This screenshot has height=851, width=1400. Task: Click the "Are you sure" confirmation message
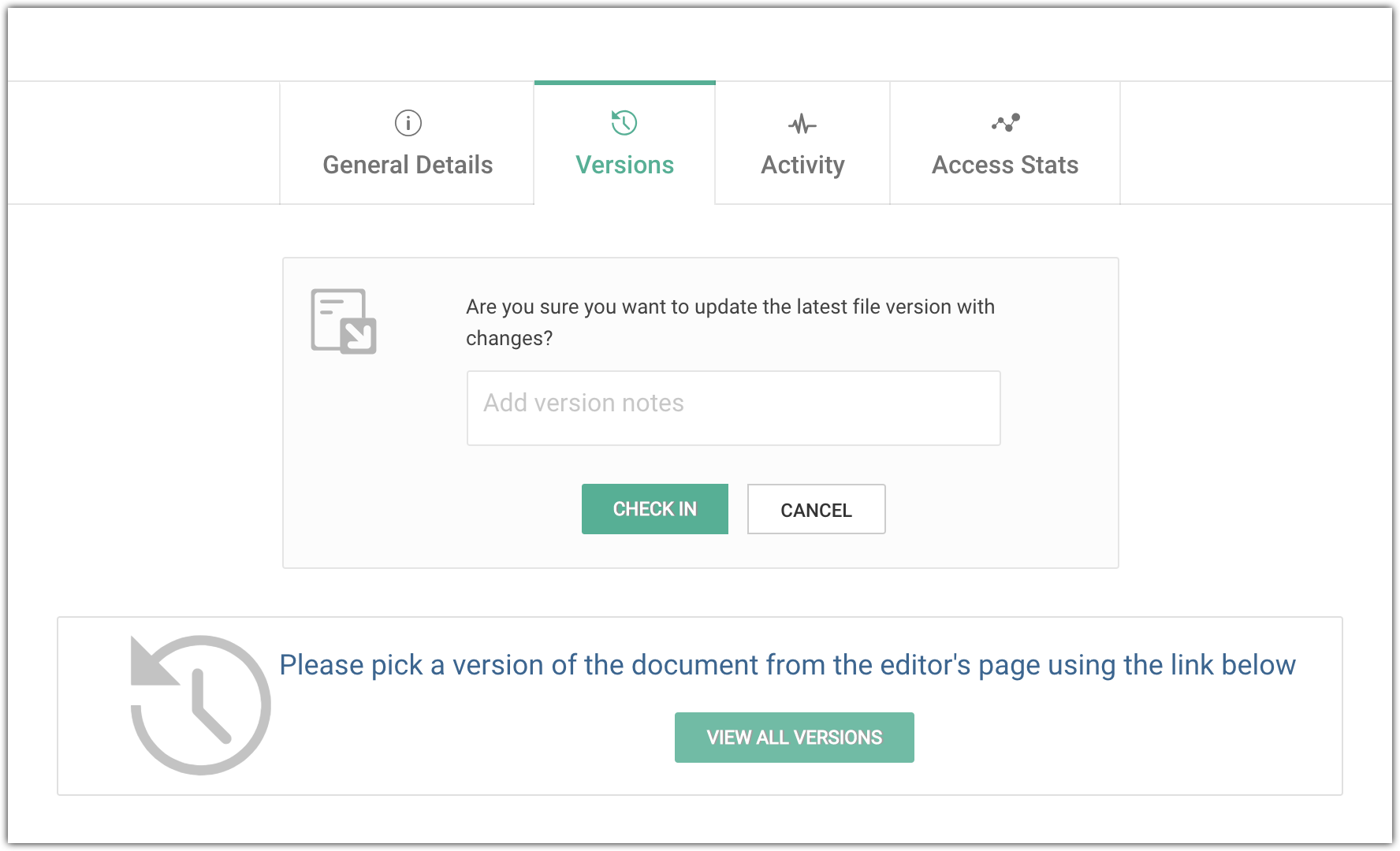730,321
